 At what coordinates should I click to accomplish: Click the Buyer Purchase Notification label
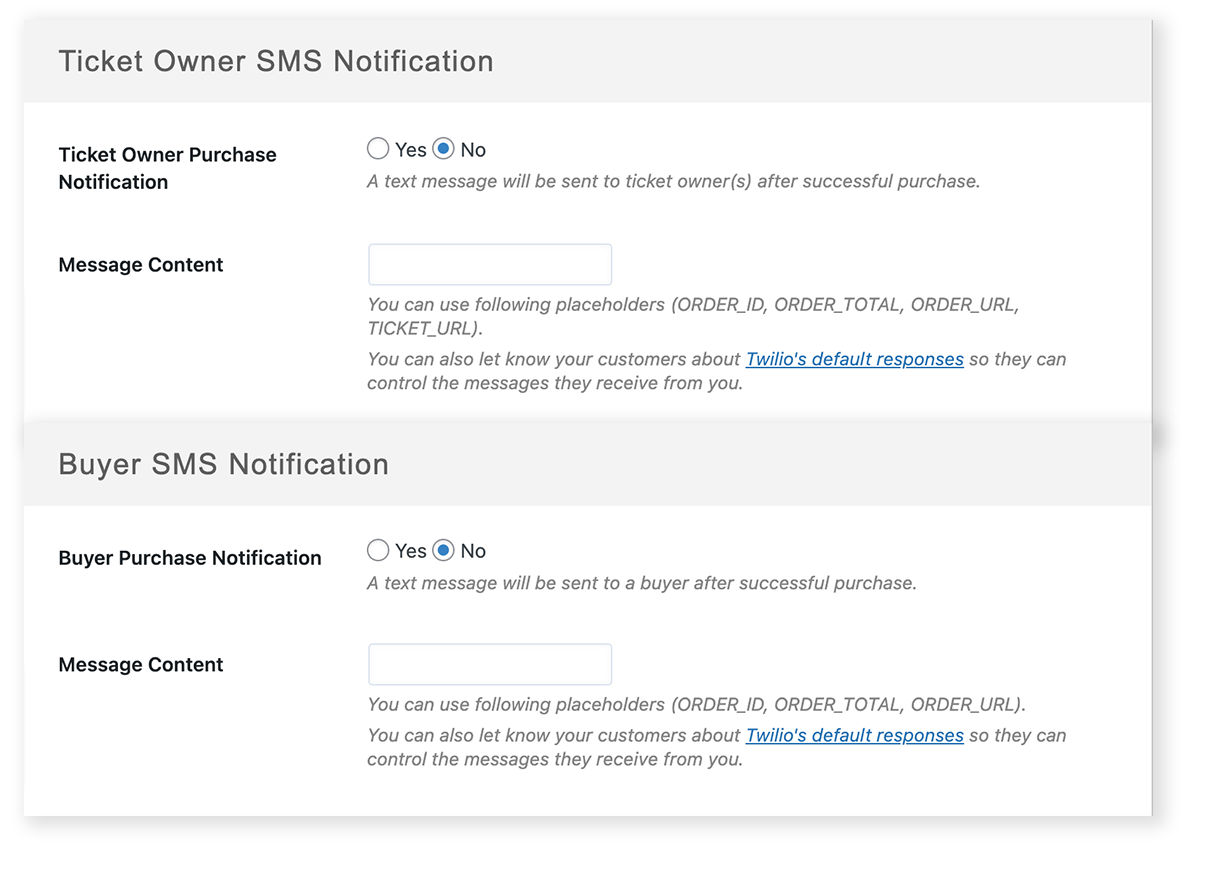pos(190,557)
